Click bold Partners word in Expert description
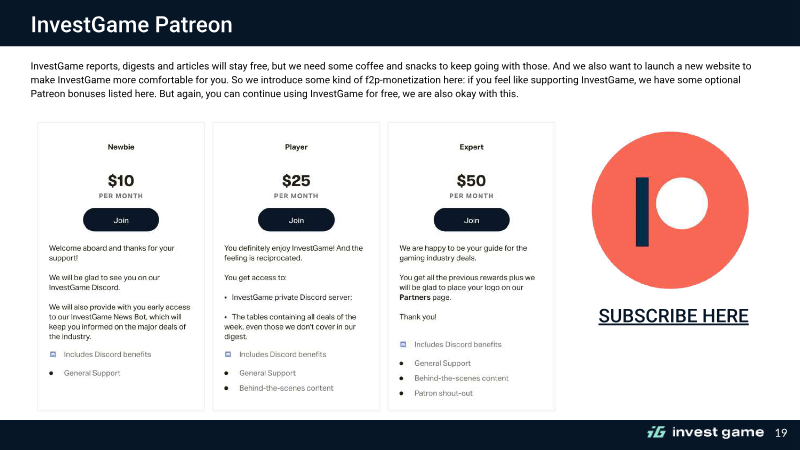Viewport: 800px width, 450px height. (x=415, y=297)
